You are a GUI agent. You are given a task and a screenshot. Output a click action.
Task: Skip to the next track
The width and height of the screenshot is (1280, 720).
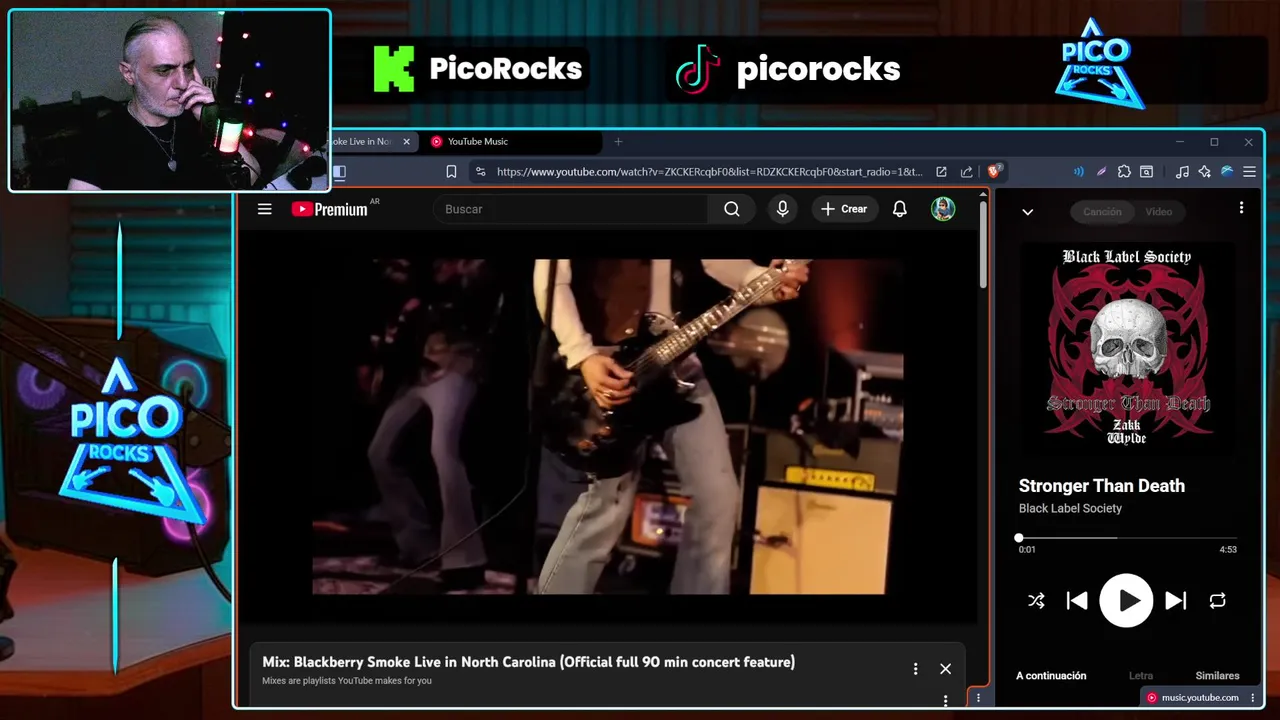click(1176, 601)
